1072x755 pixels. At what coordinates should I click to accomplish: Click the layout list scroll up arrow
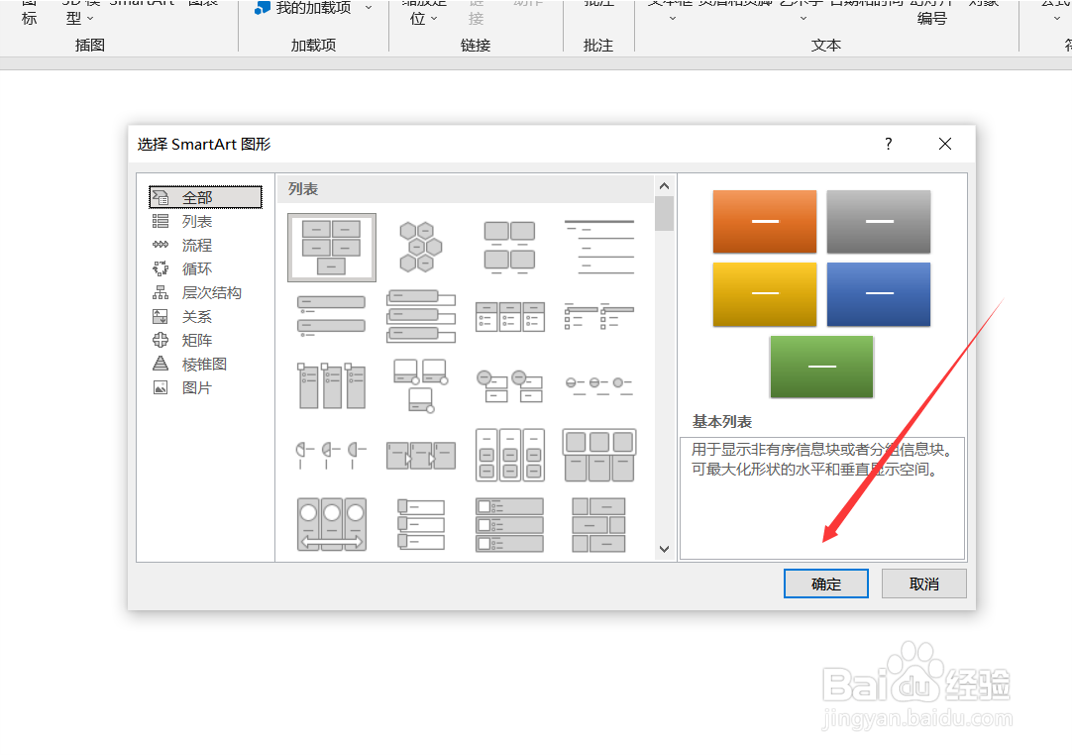664,186
